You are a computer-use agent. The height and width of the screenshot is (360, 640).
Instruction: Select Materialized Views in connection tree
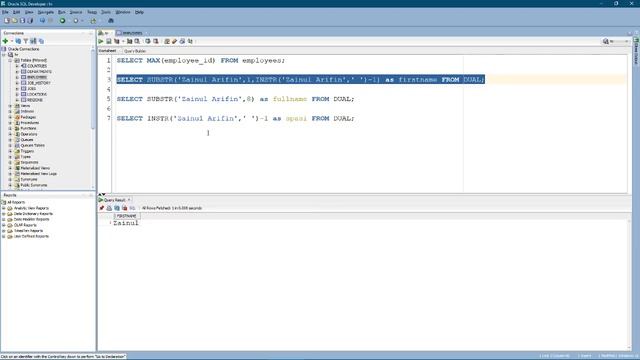pos(35,168)
